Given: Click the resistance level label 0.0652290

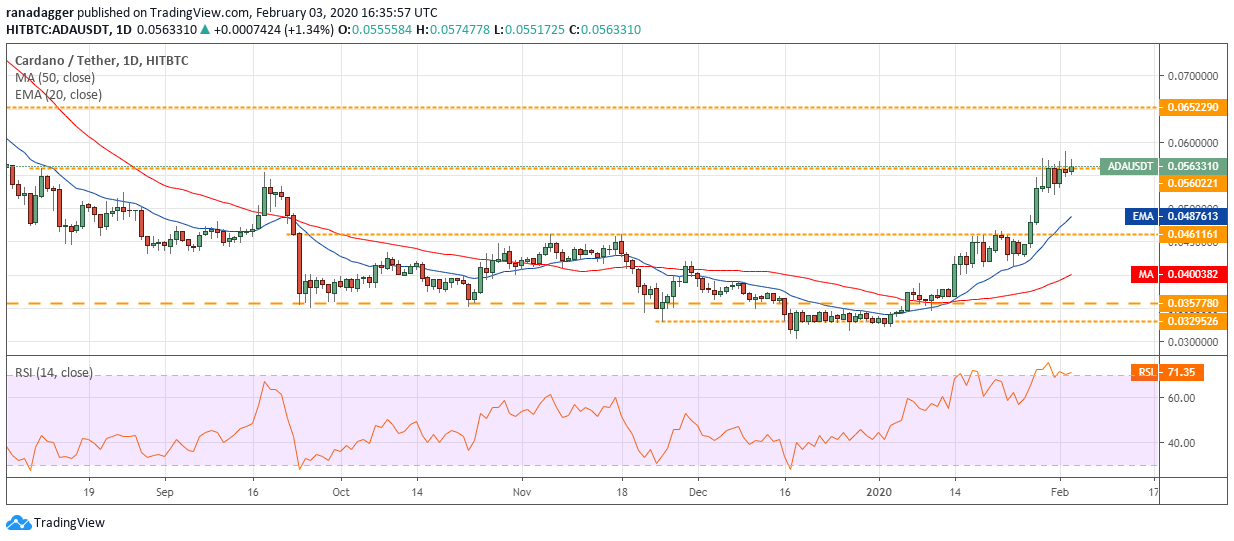Looking at the screenshot, I should point(1192,106).
